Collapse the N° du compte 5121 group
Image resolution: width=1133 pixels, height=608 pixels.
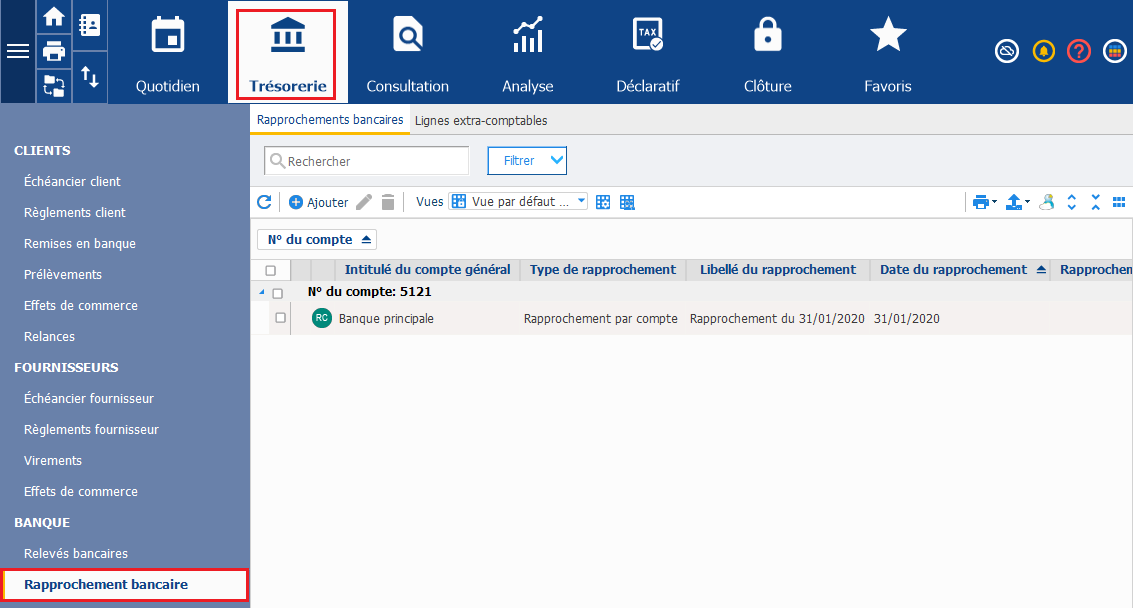click(262, 292)
